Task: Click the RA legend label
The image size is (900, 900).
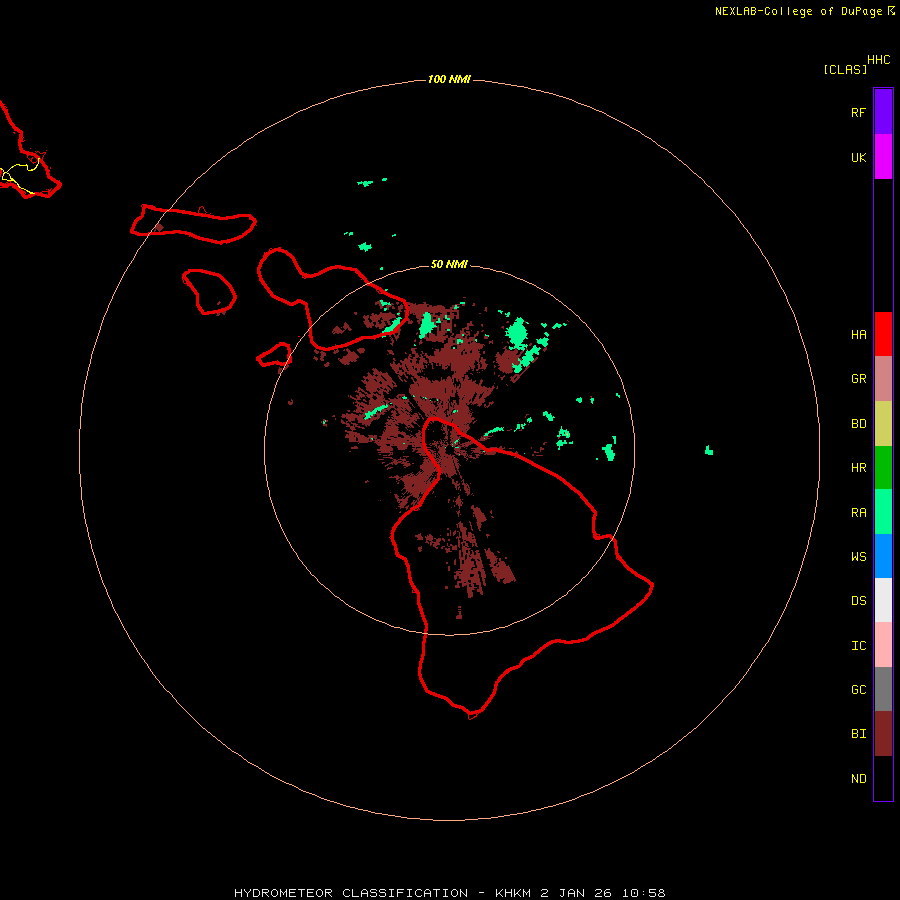Action: point(858,513)
